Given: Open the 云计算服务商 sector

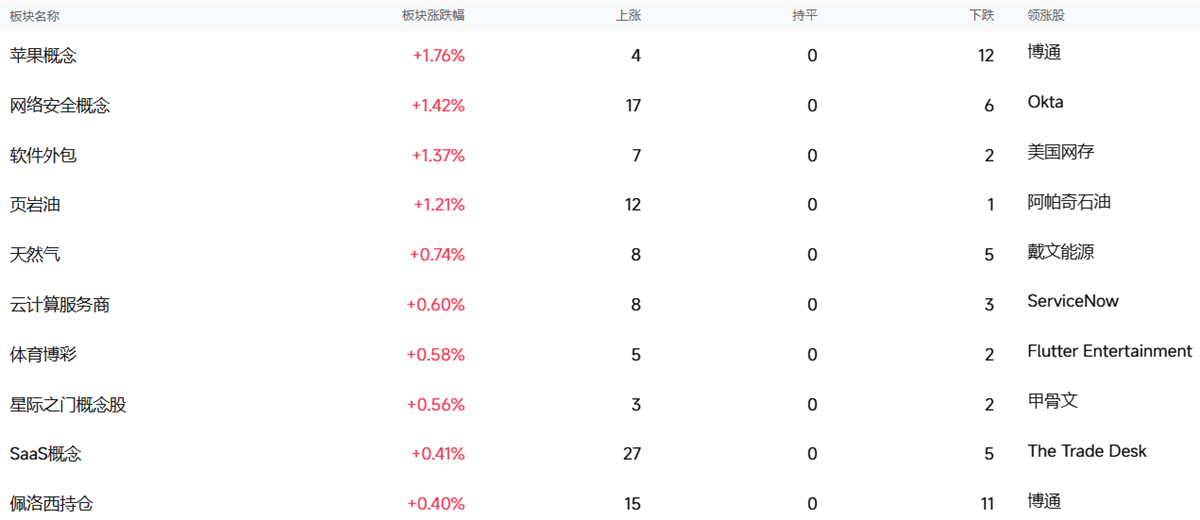Looking at the screenshot, I should click(60, 305).
